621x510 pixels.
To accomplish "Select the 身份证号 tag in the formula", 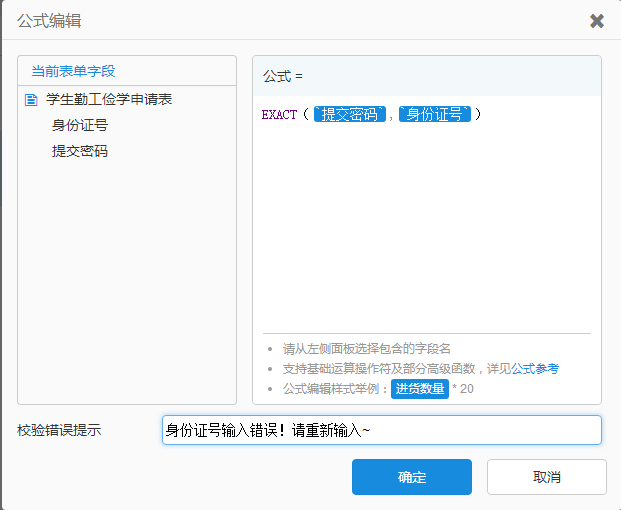I will (435, 115).
